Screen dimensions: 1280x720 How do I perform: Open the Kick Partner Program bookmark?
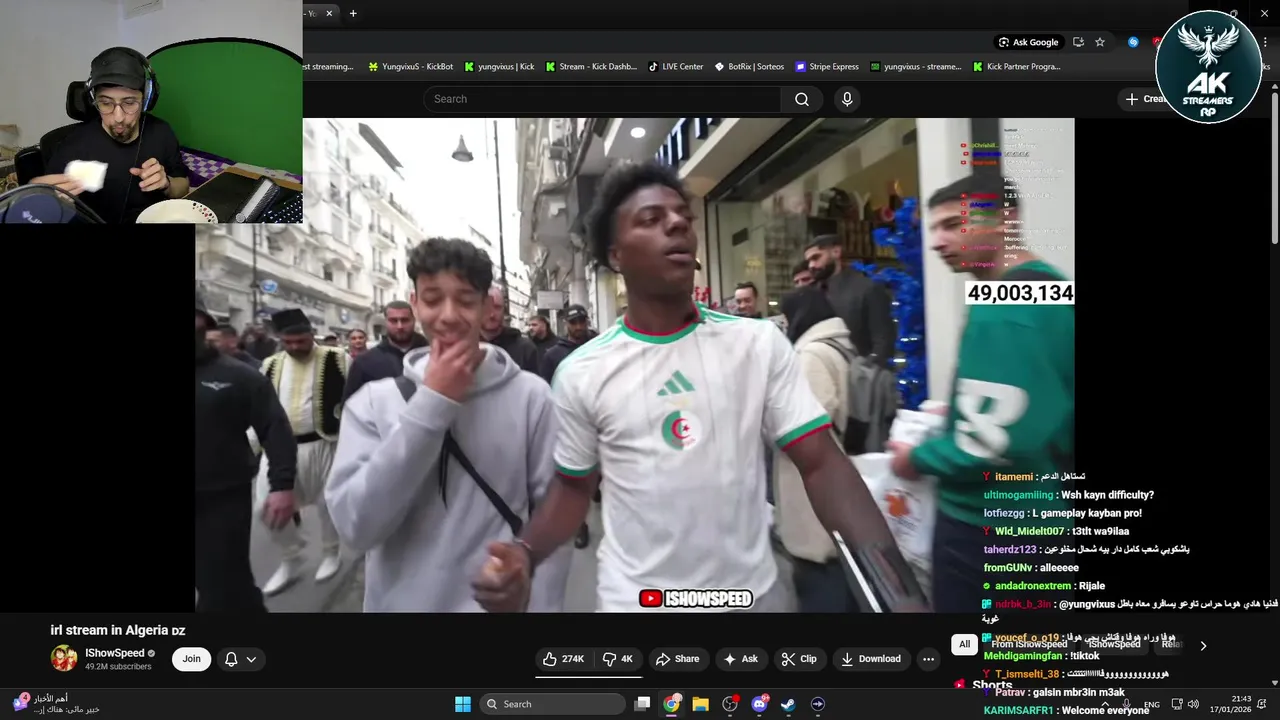1017,67
